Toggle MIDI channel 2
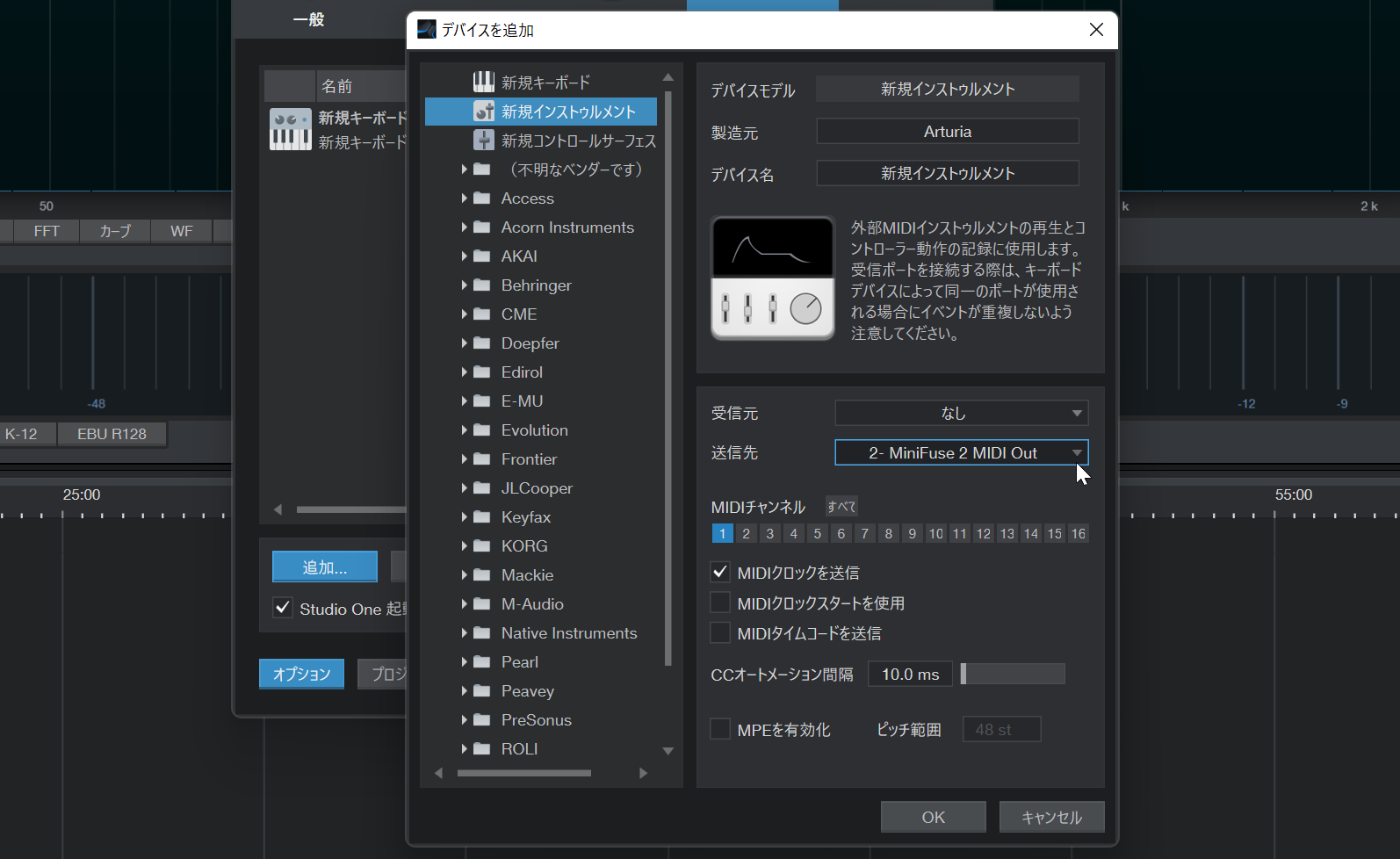The width and height of the screenshot is (1400, 859). point(746,534)
